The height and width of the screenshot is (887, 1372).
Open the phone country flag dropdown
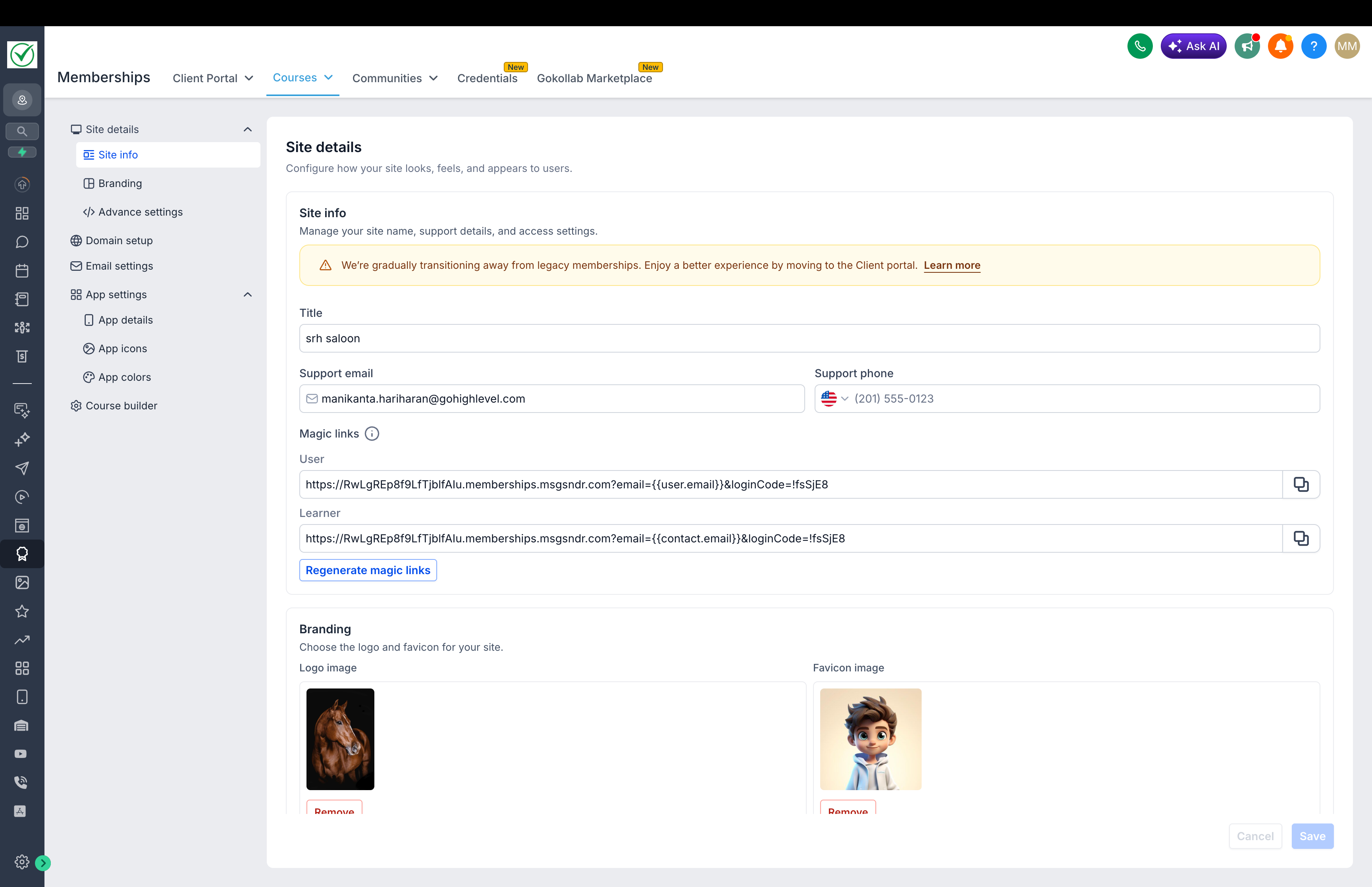coord(834,399)
